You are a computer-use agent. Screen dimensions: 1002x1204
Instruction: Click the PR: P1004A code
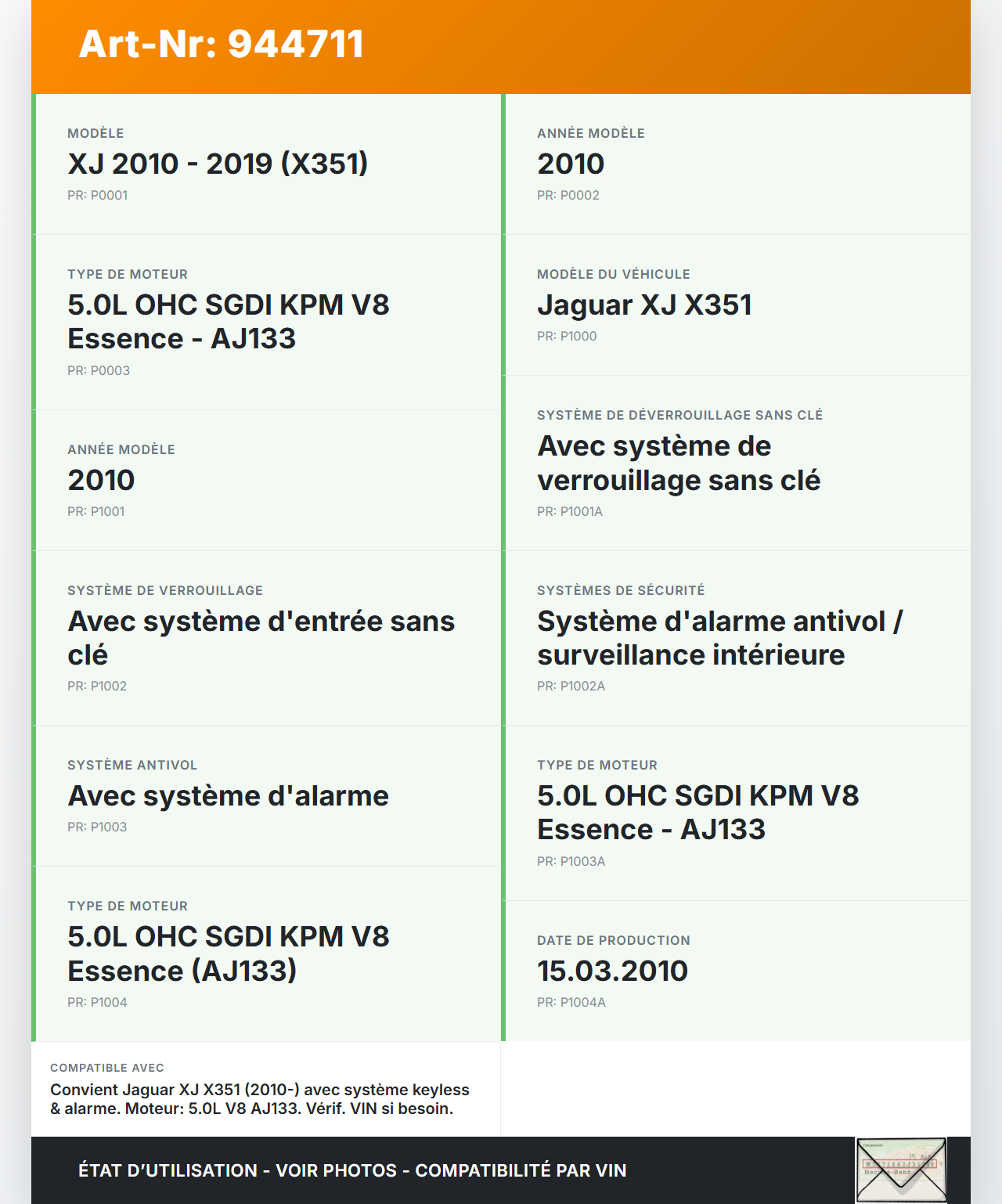[571, 1002]
